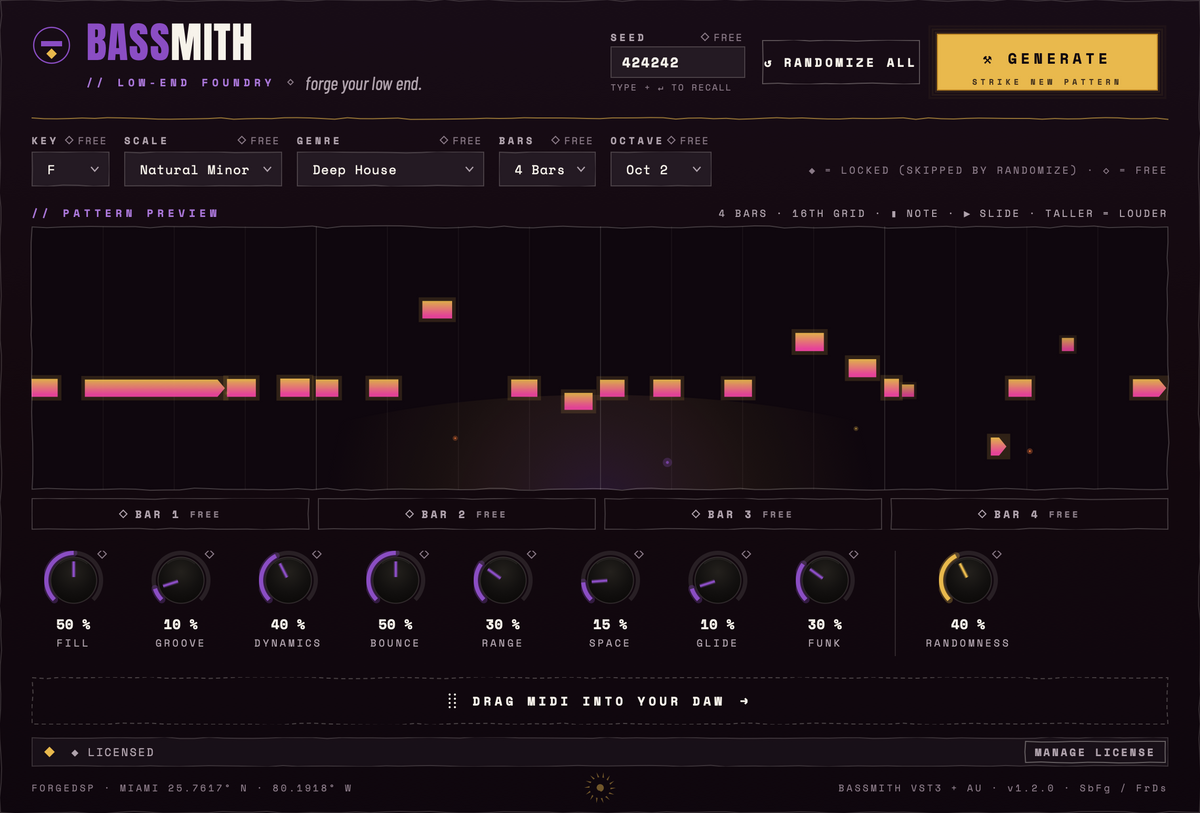Click the lock diamond above the Groove knob
The image size is (1200, 813).
click(x=209, y=554)
